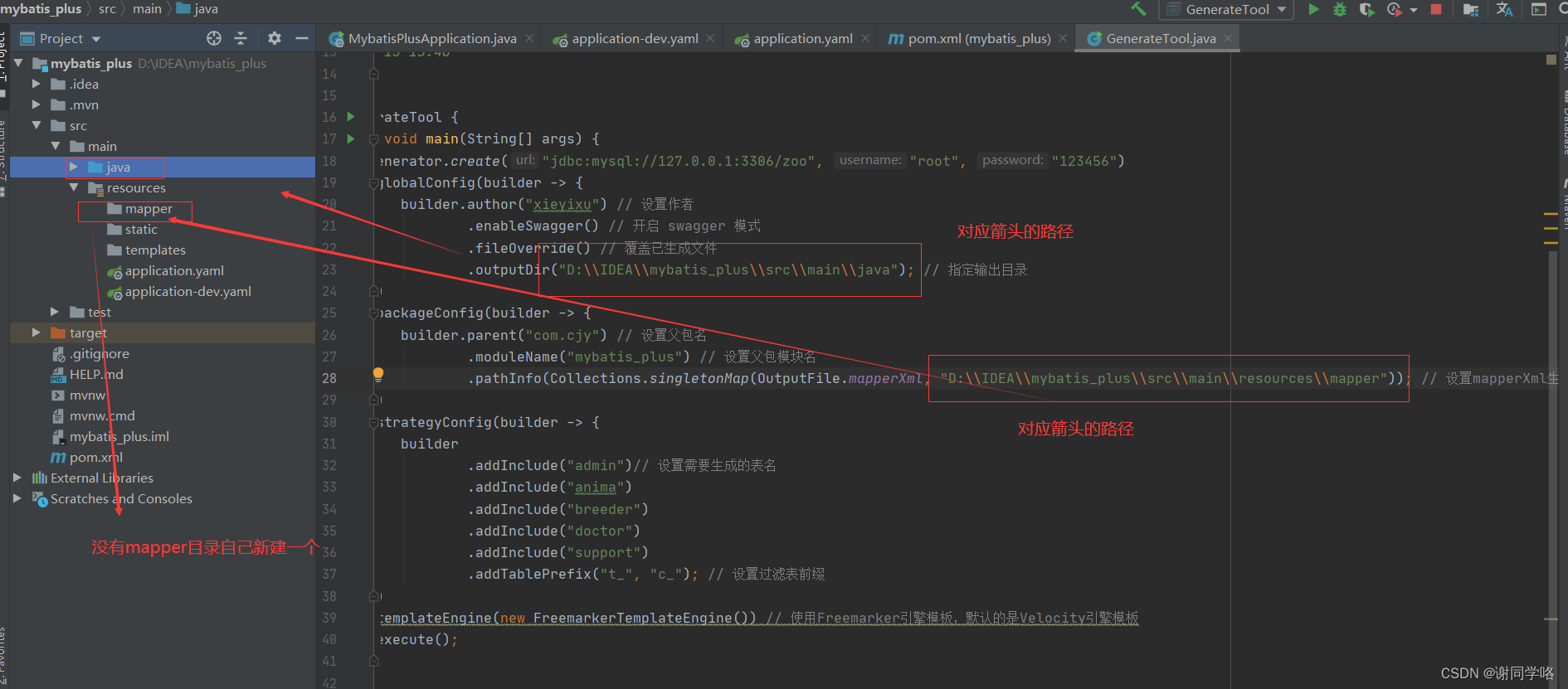This screenshot has width=1568, height=689.
Task: Click line number 28 in gutter
Action: click(x=329, y=378)
